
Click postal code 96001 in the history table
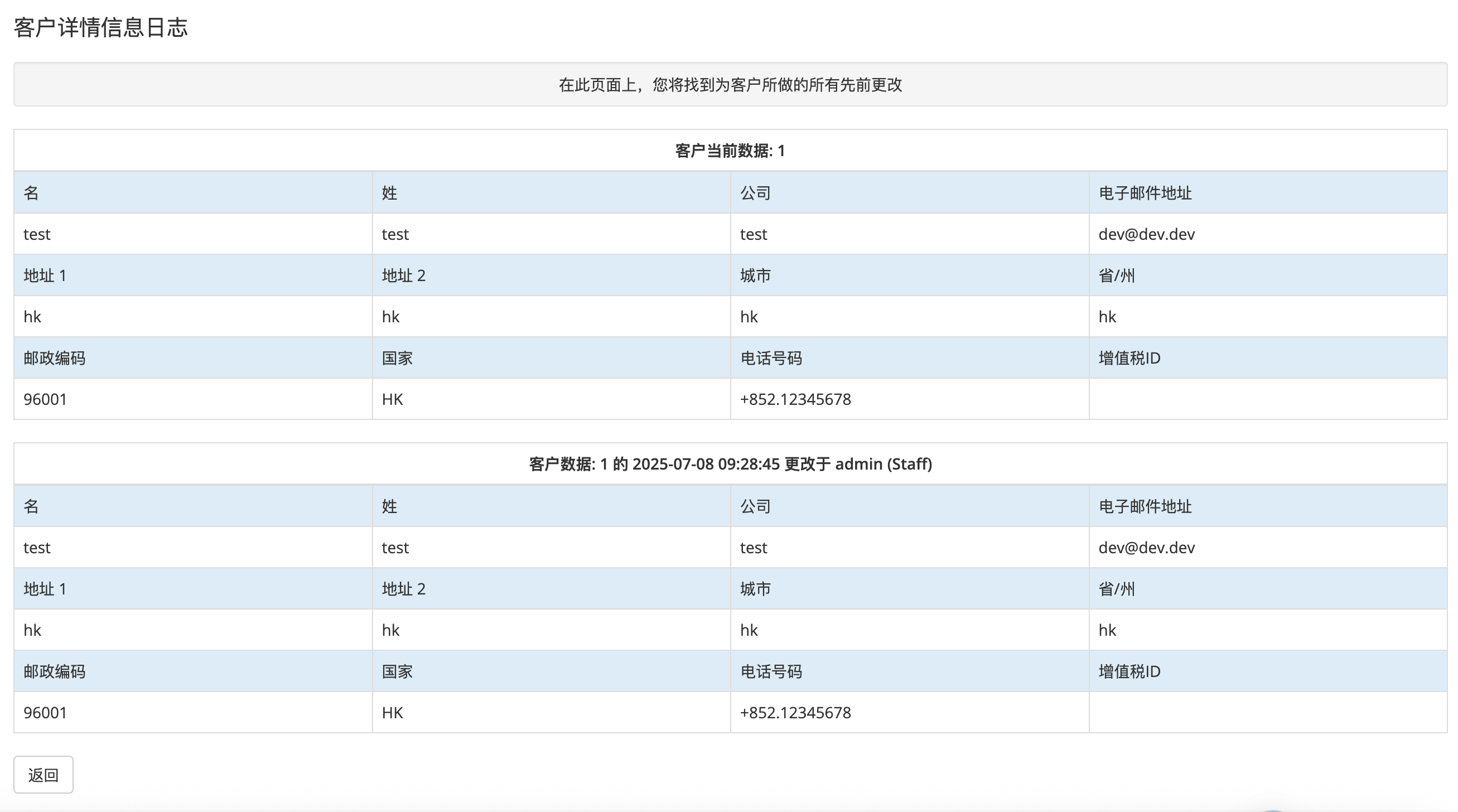[x=45, y=713]
